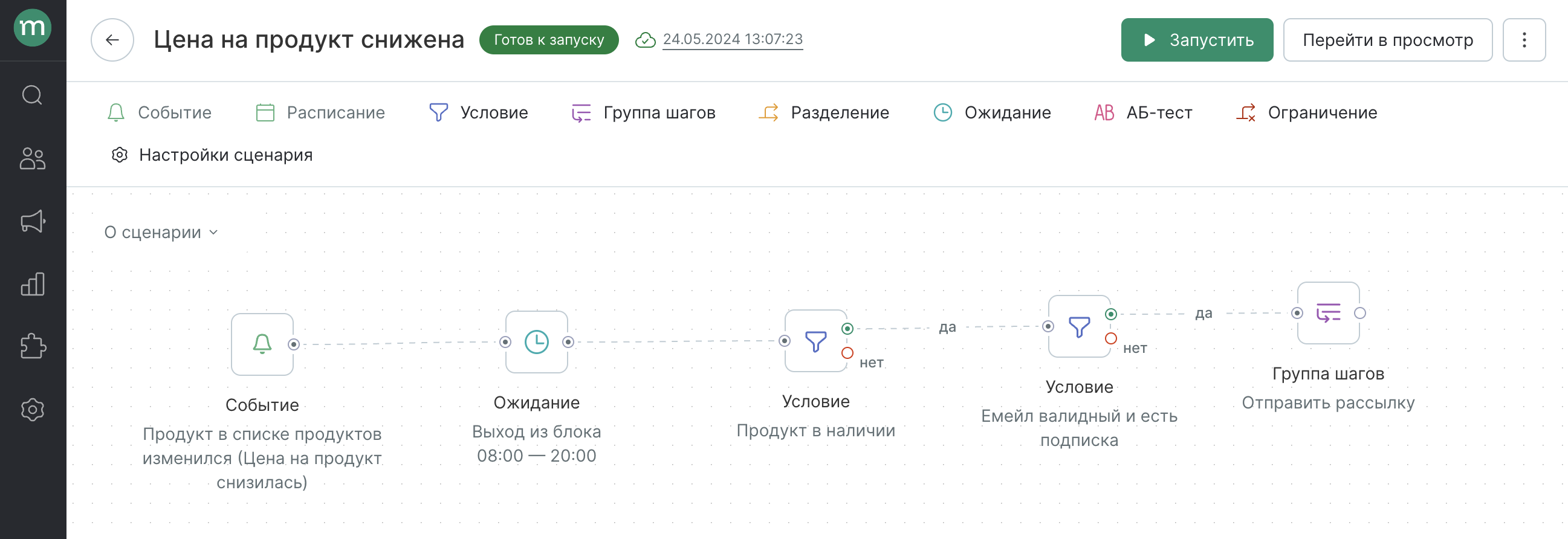Screen dimensions: 1568x539
Task: Add an Условие block from toolbar
Action: point(478,112)
